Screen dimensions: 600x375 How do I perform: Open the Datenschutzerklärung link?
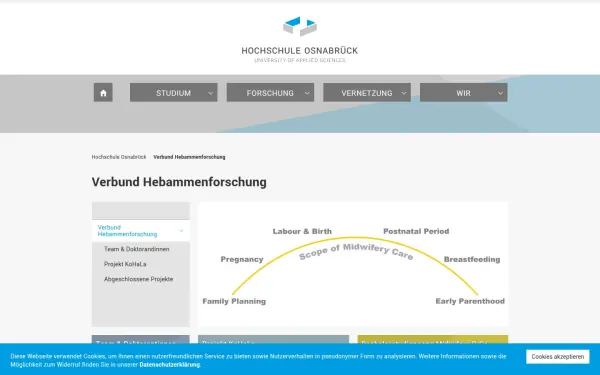(x=170, y=365)
